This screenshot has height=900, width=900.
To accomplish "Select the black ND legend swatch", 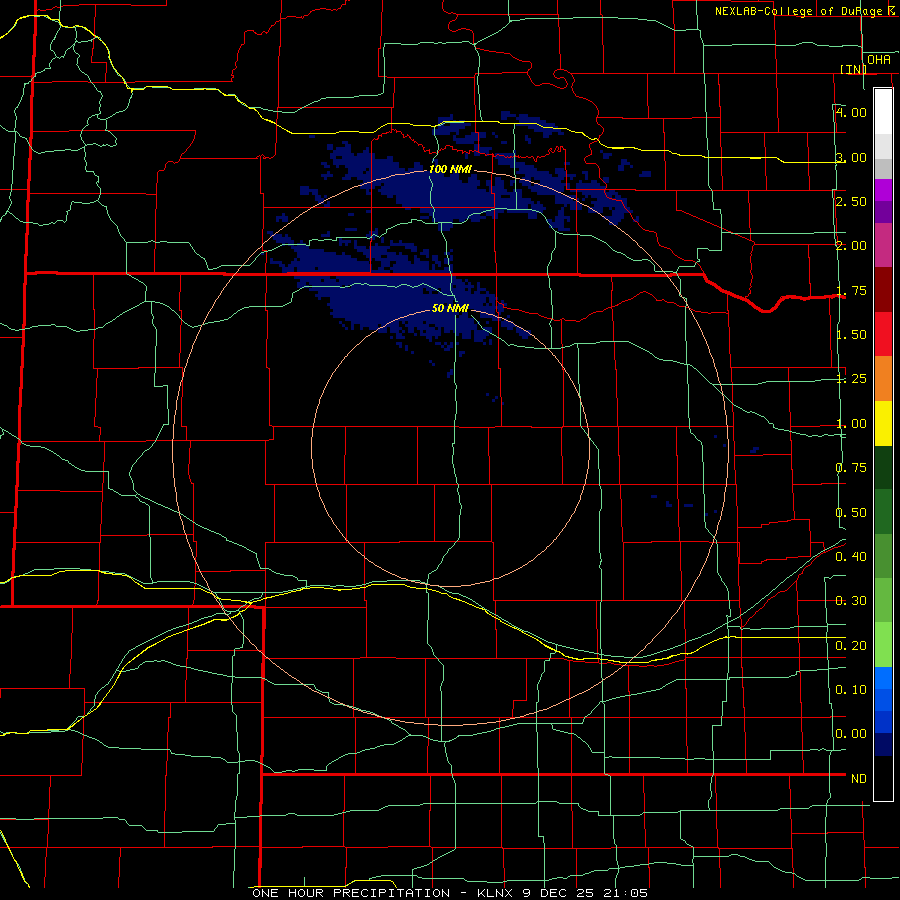I will [x=883, y=778].
